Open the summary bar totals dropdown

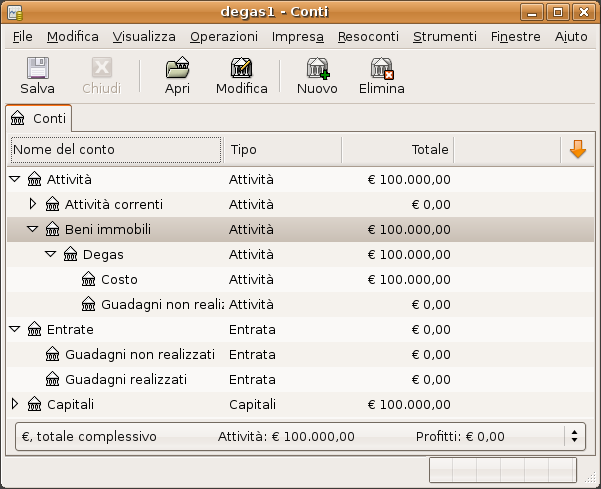coord(574,436)
